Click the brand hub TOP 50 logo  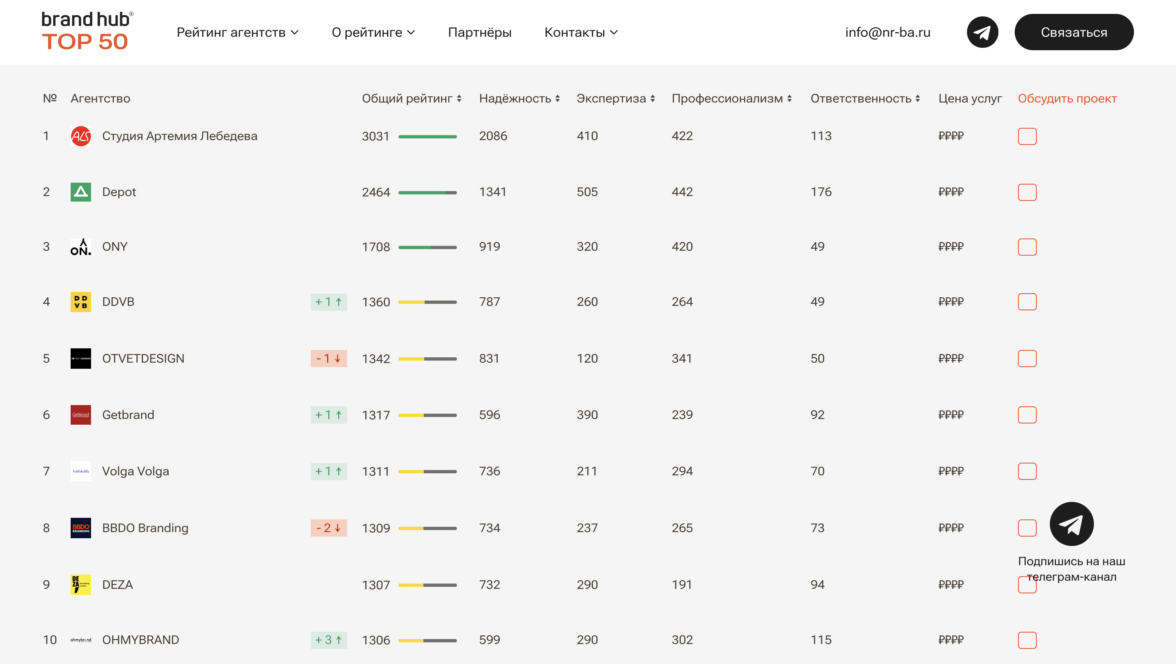pos(87,32)
